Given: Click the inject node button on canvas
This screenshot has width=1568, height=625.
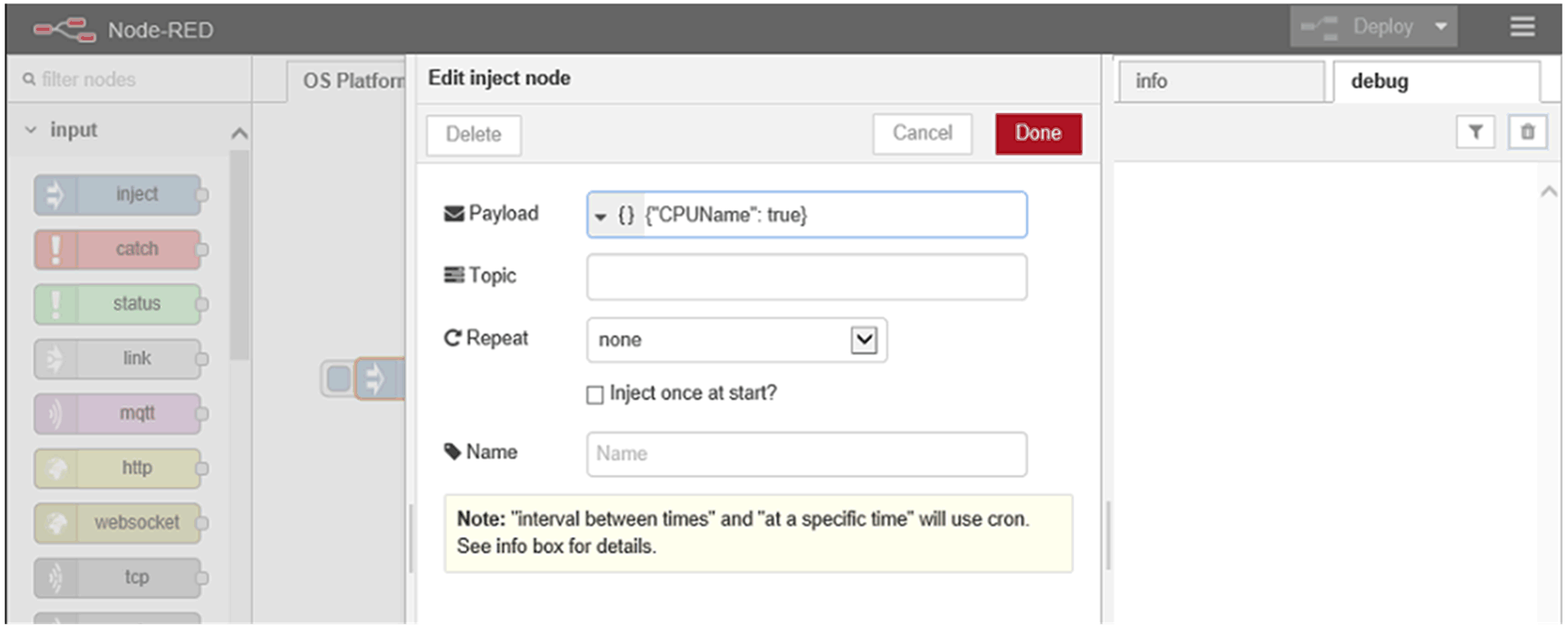Looking at the screenshot, I should click(x=338, y=379).
